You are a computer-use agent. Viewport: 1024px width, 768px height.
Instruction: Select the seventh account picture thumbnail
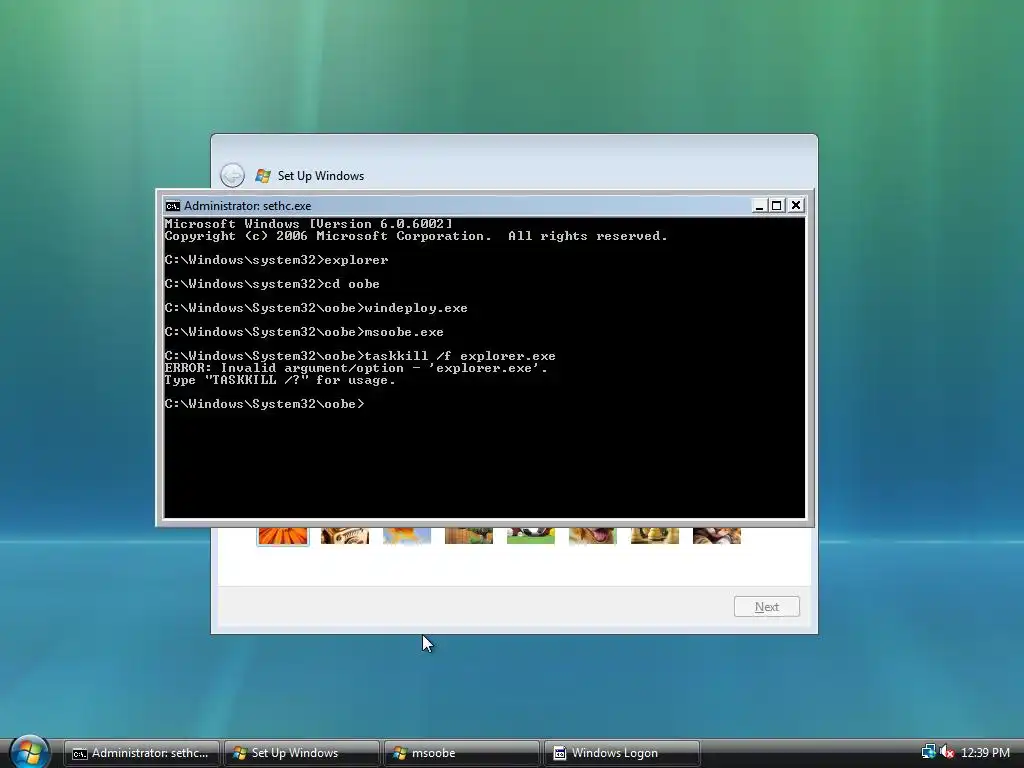tap(655, 536)
